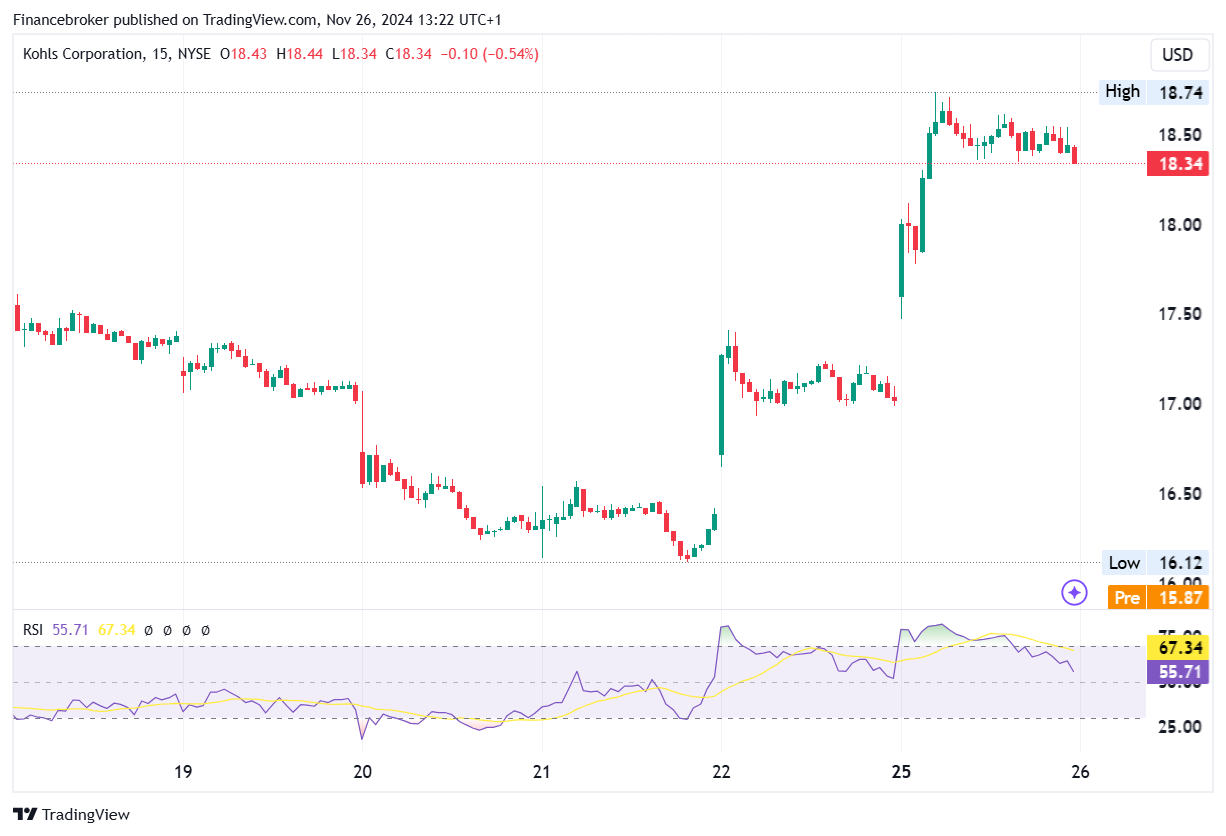Viewport: 1226px width, 836px height.
Task: Open the RSI indicator legend label
Action: [x=35, y=630]
